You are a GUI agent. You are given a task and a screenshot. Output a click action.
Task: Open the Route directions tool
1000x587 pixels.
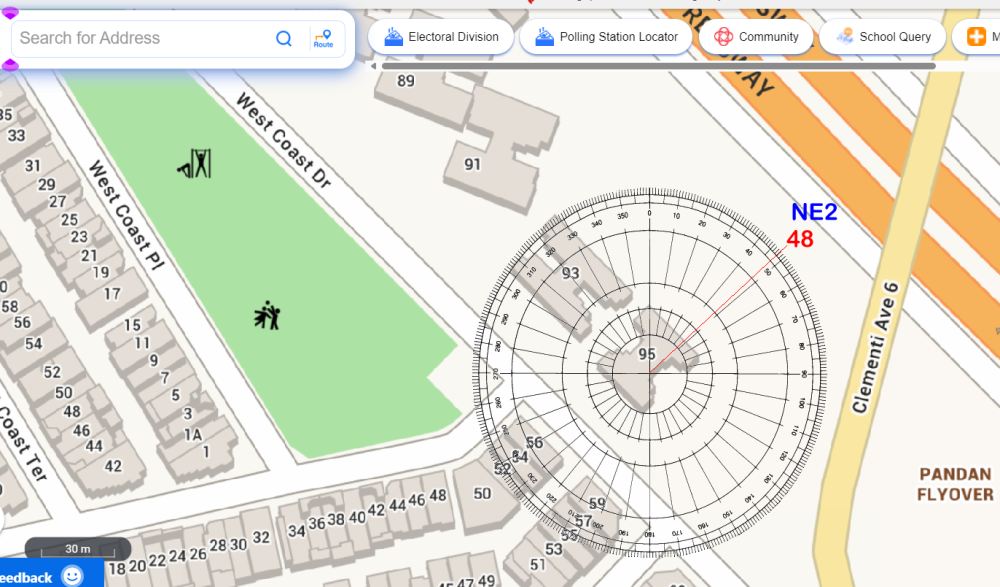tap(323, 39)
